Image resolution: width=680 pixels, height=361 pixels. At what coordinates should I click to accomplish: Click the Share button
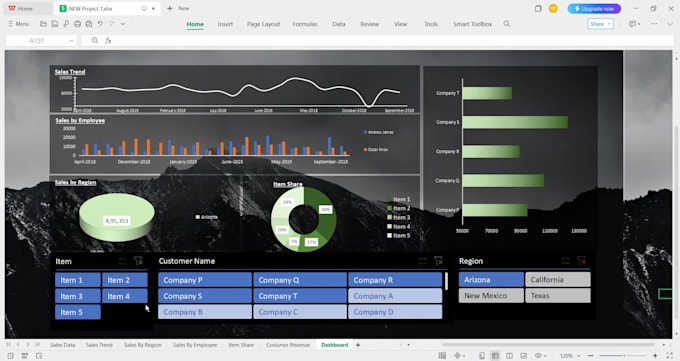(x=601, y=24)
